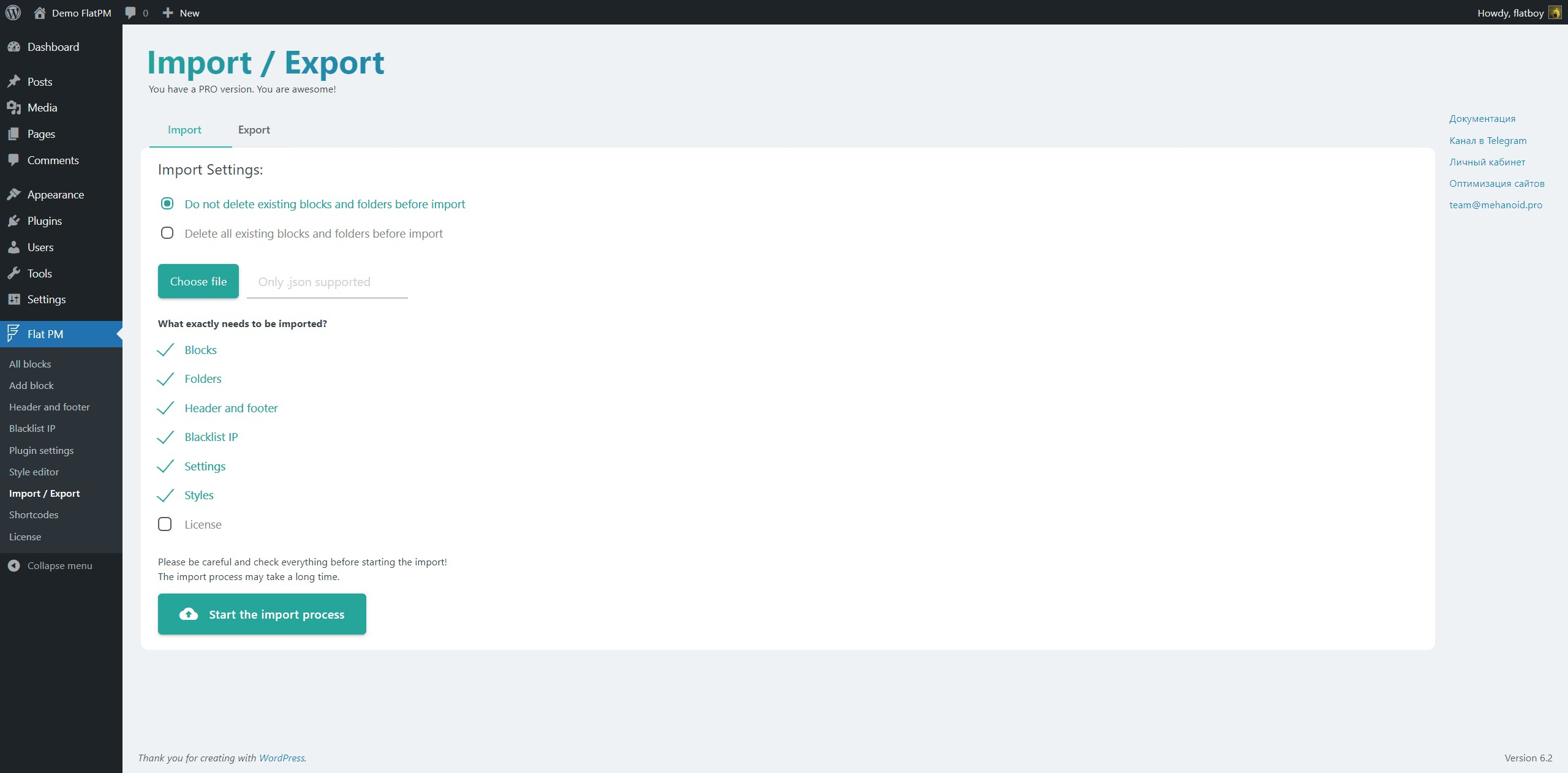Click the 'Only .json supported' file field
Image resolution: width=1568 pixels, height=773 pixels.
pyautogui.click(x=326, y=282)
